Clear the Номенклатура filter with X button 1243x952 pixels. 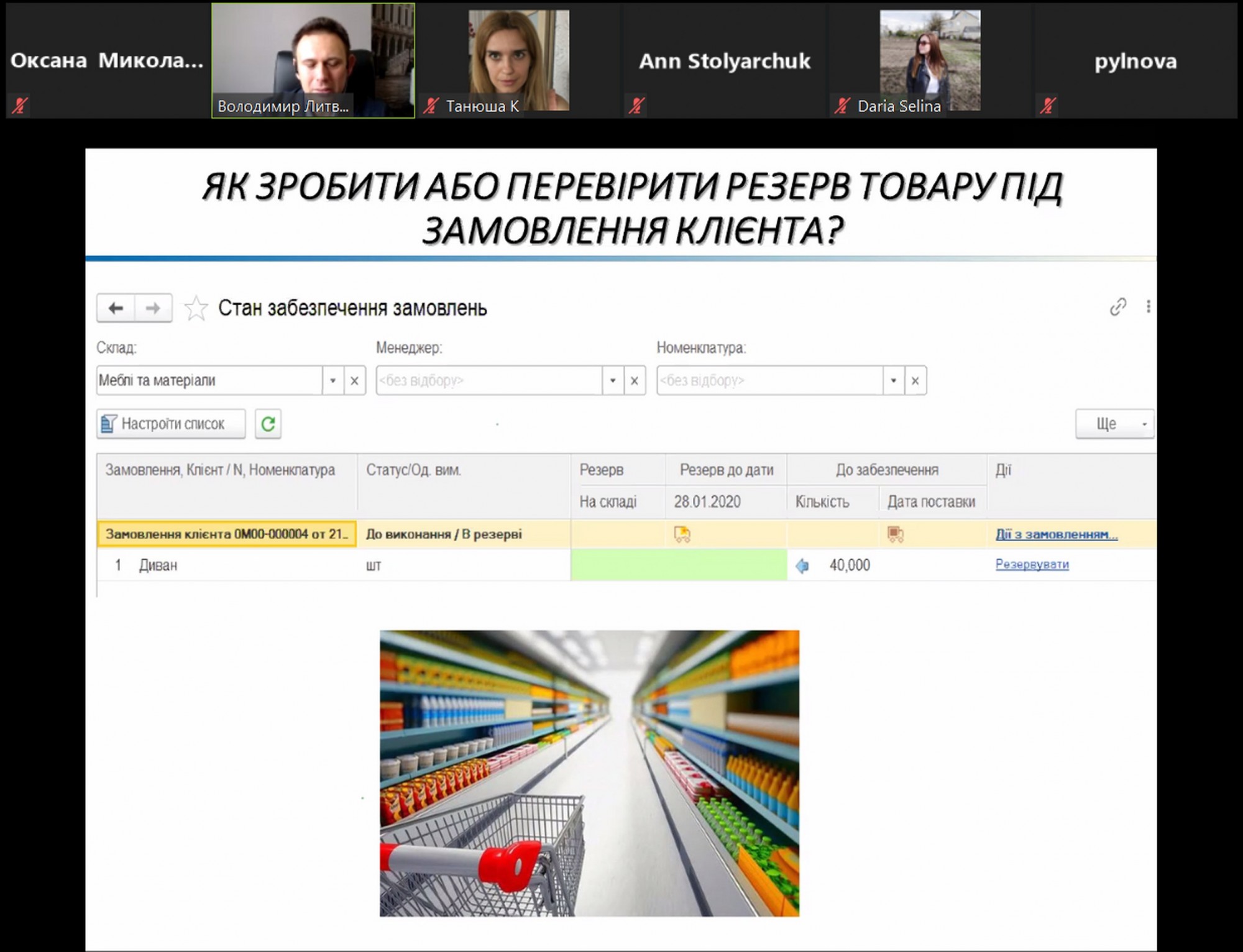click(x=915, y=380)
